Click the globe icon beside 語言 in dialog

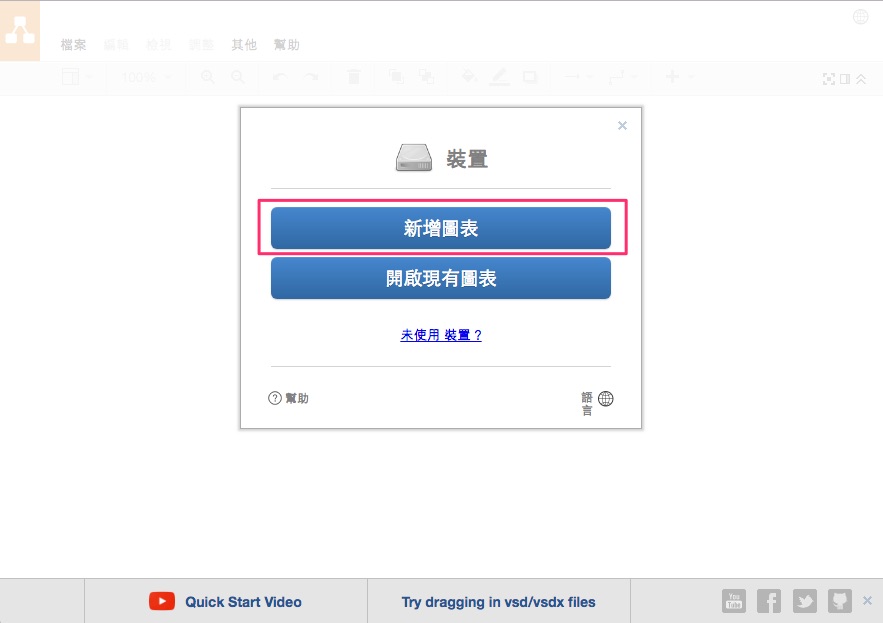click(605, 399)
